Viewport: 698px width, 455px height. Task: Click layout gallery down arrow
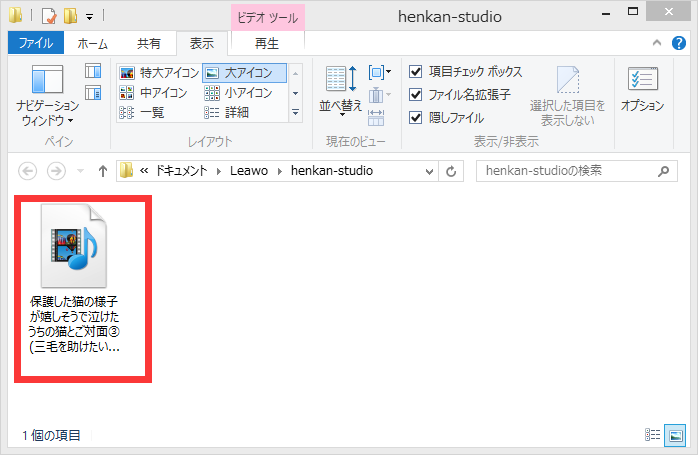296,93
